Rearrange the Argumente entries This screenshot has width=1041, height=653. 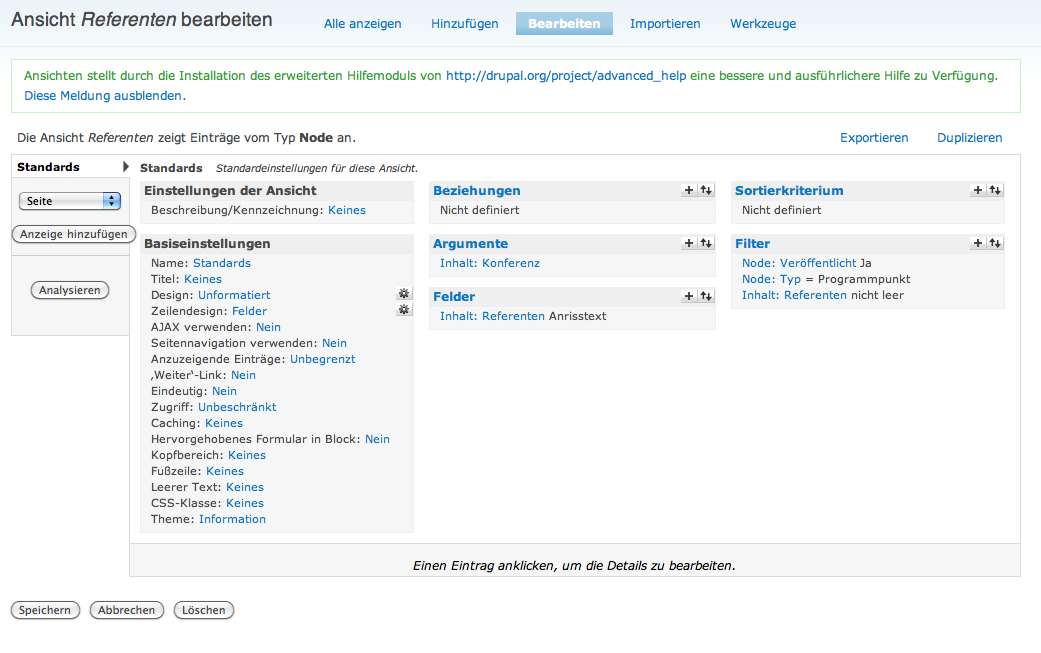pos(705,243)
